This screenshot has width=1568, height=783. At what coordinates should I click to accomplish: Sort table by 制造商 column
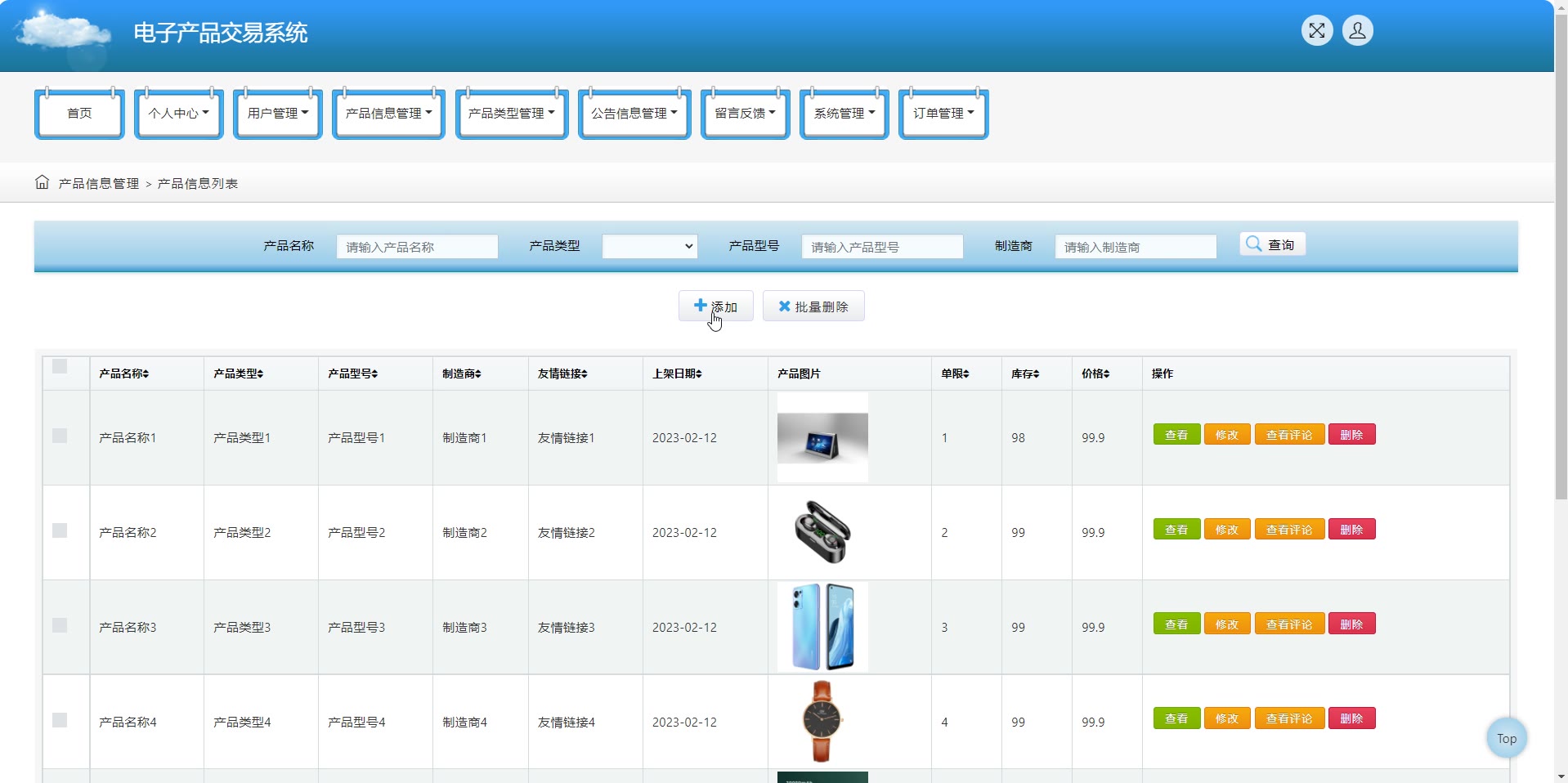click(x=462, y=374)
